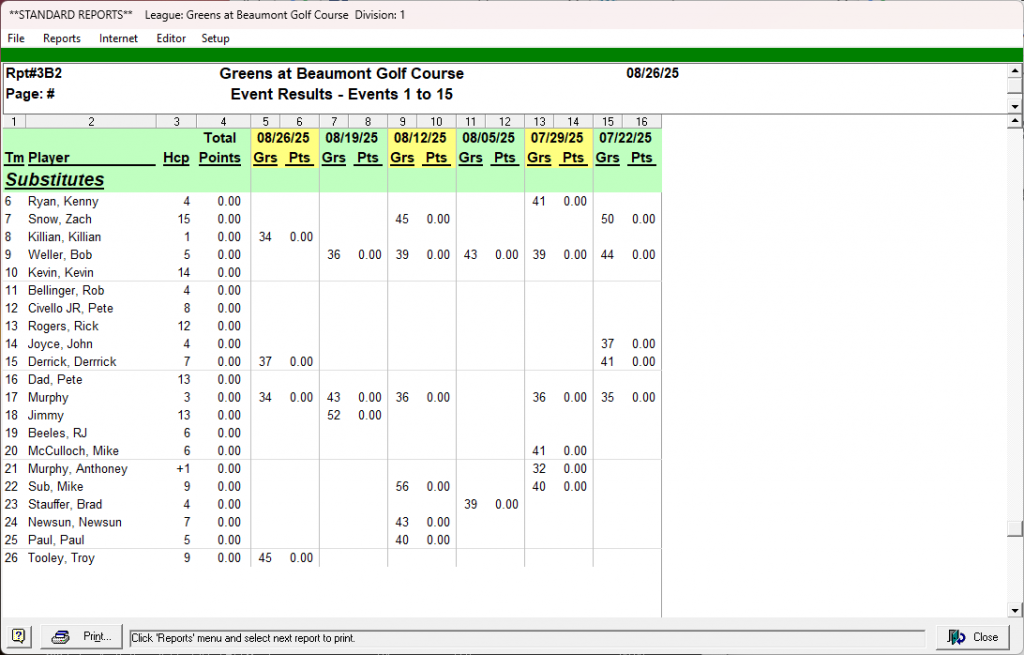The height and width of the screenshot is (655, 1024).
Task: Click the main grid scroll-up arrow
Action: [1015, 122]
